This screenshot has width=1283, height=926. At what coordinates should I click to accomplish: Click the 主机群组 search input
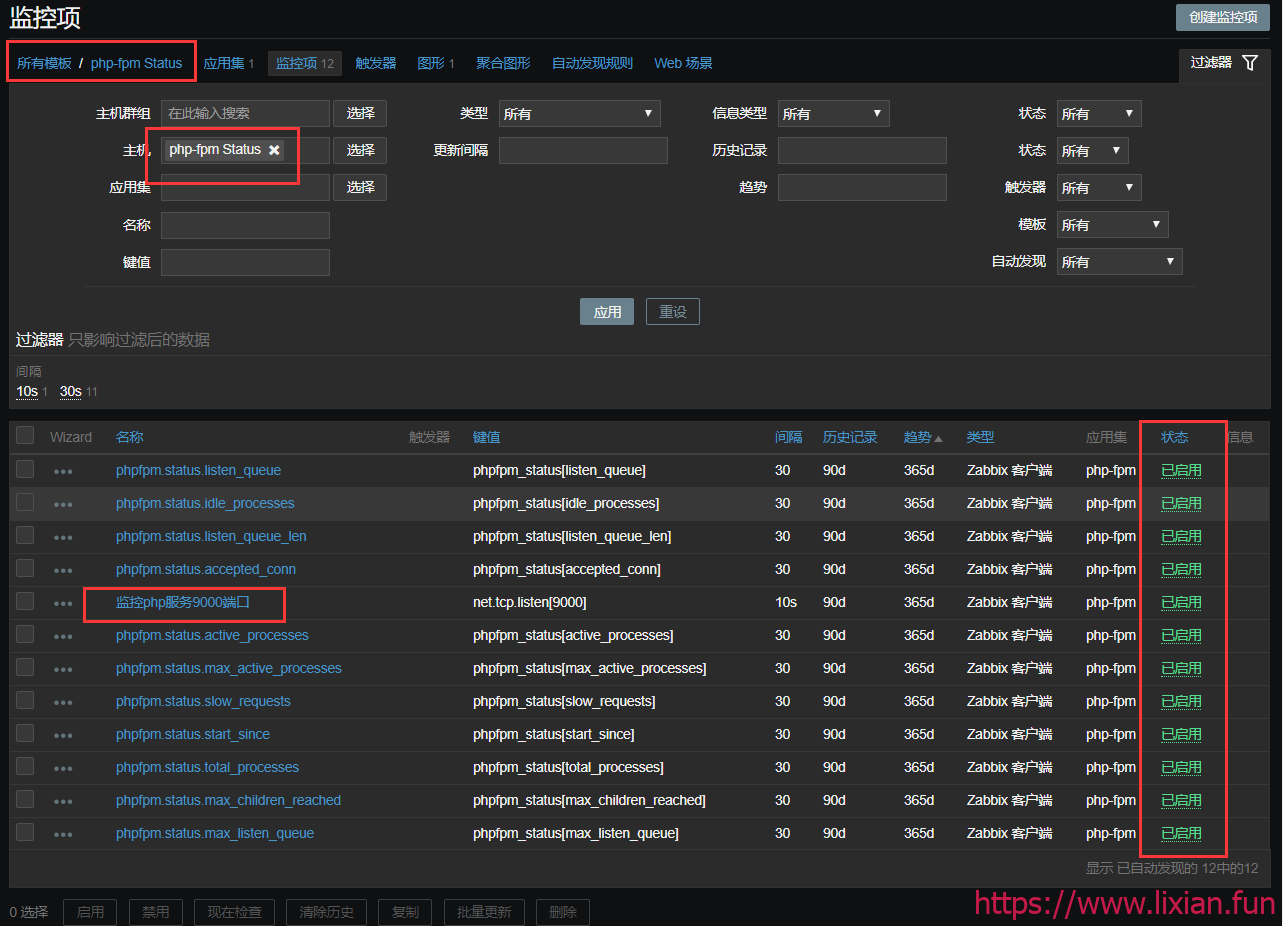click(x=245, y=114)
